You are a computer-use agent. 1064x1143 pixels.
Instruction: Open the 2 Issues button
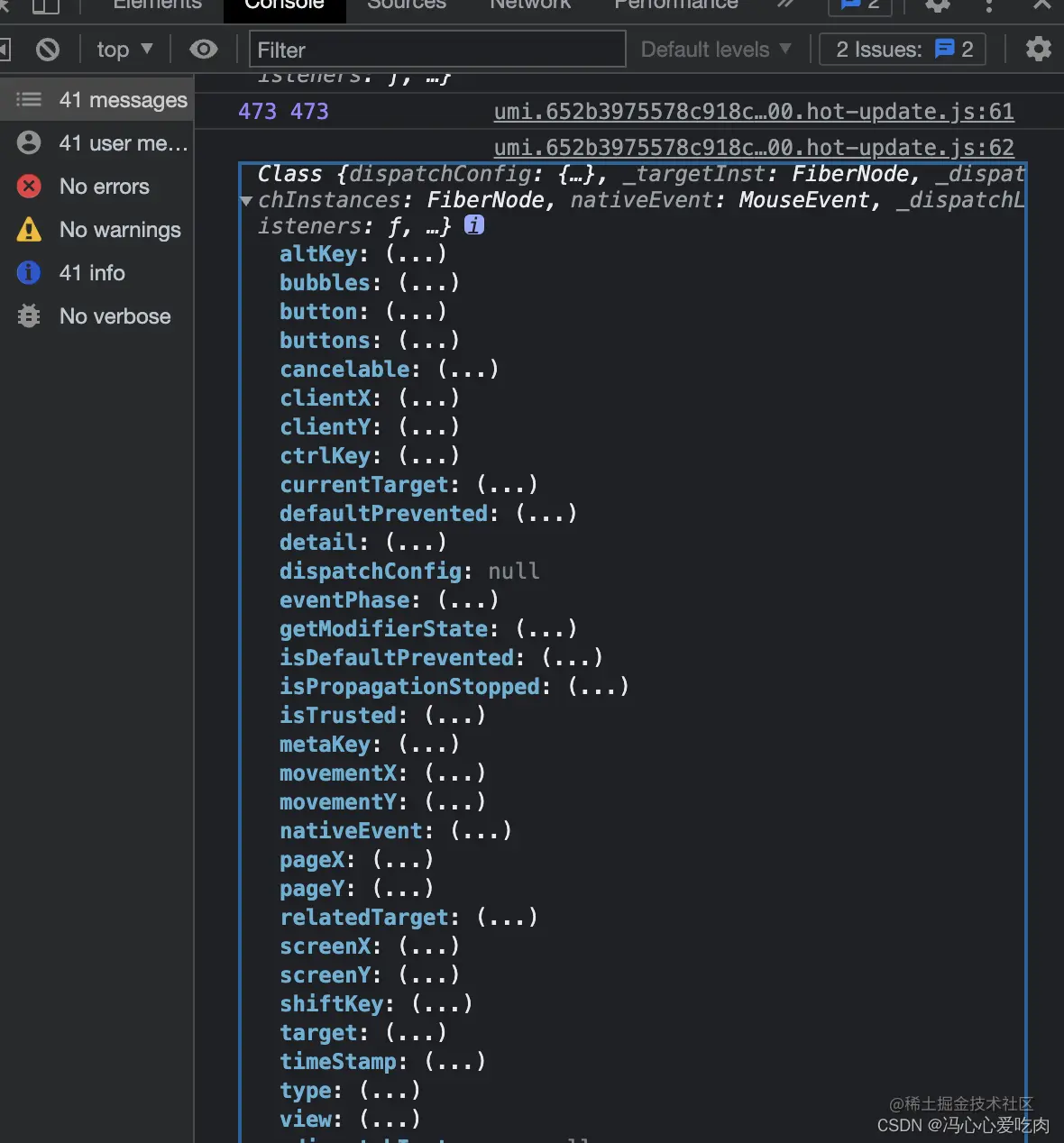(902, 50)
